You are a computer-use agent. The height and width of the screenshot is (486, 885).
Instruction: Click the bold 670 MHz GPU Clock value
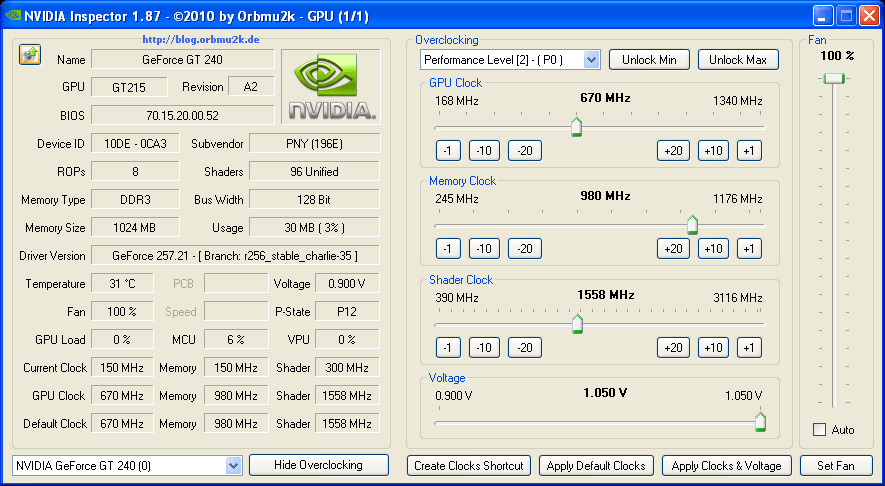605,98
